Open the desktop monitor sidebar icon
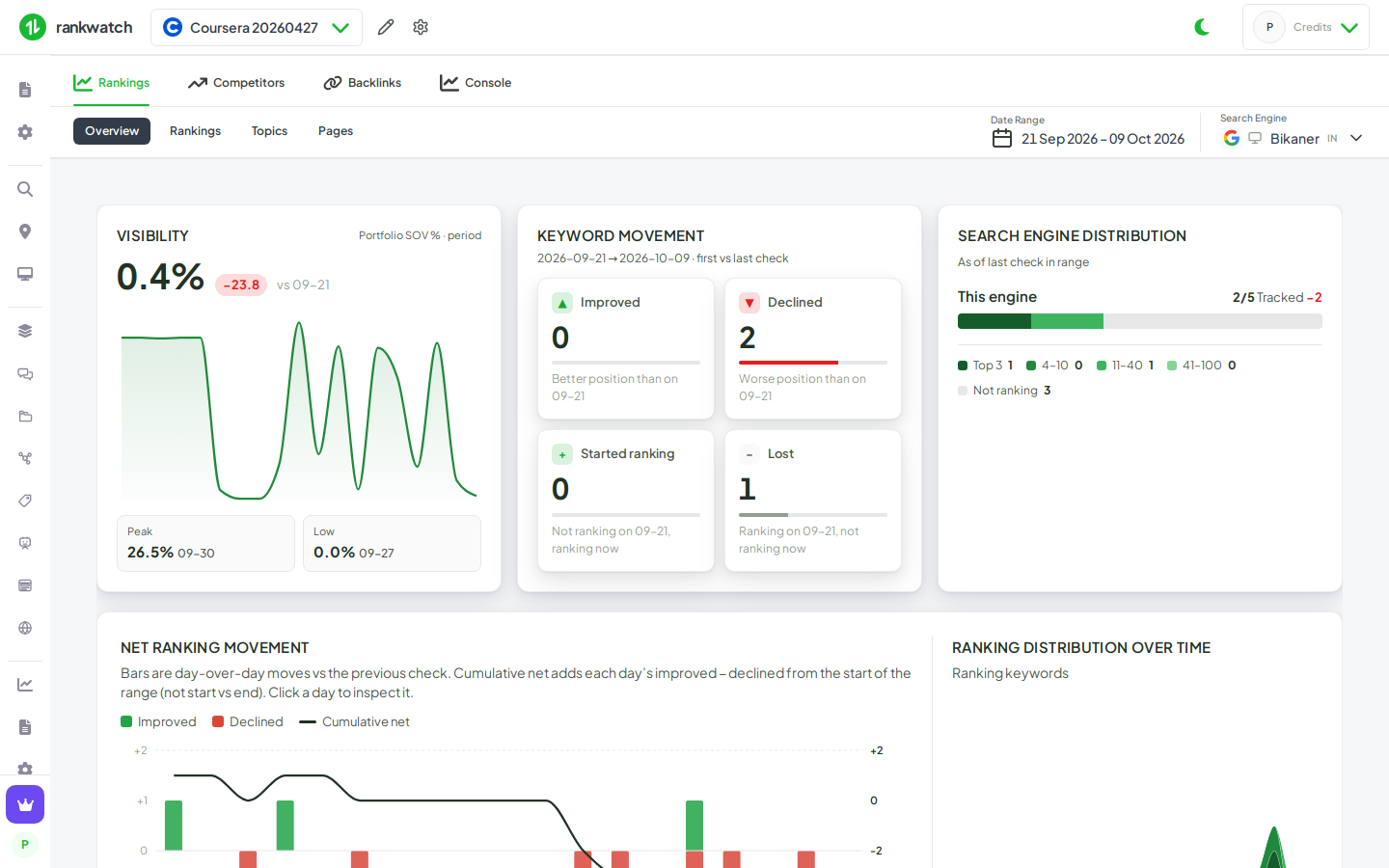The image size is (1389, 868). 25,274
